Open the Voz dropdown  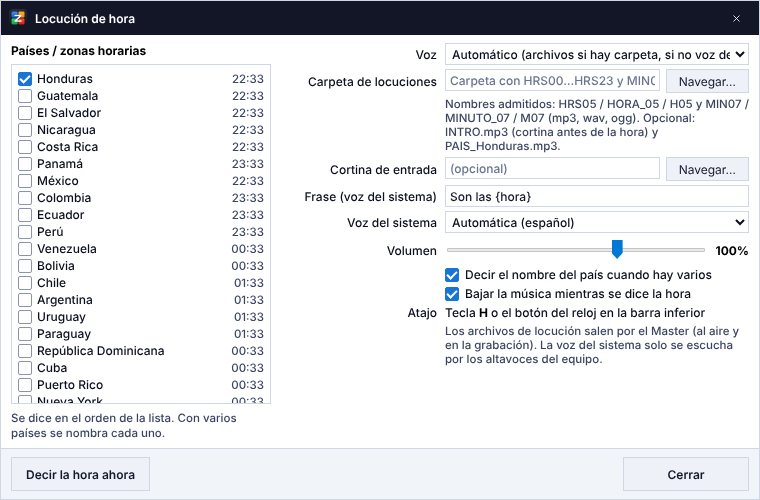[597, 55]
